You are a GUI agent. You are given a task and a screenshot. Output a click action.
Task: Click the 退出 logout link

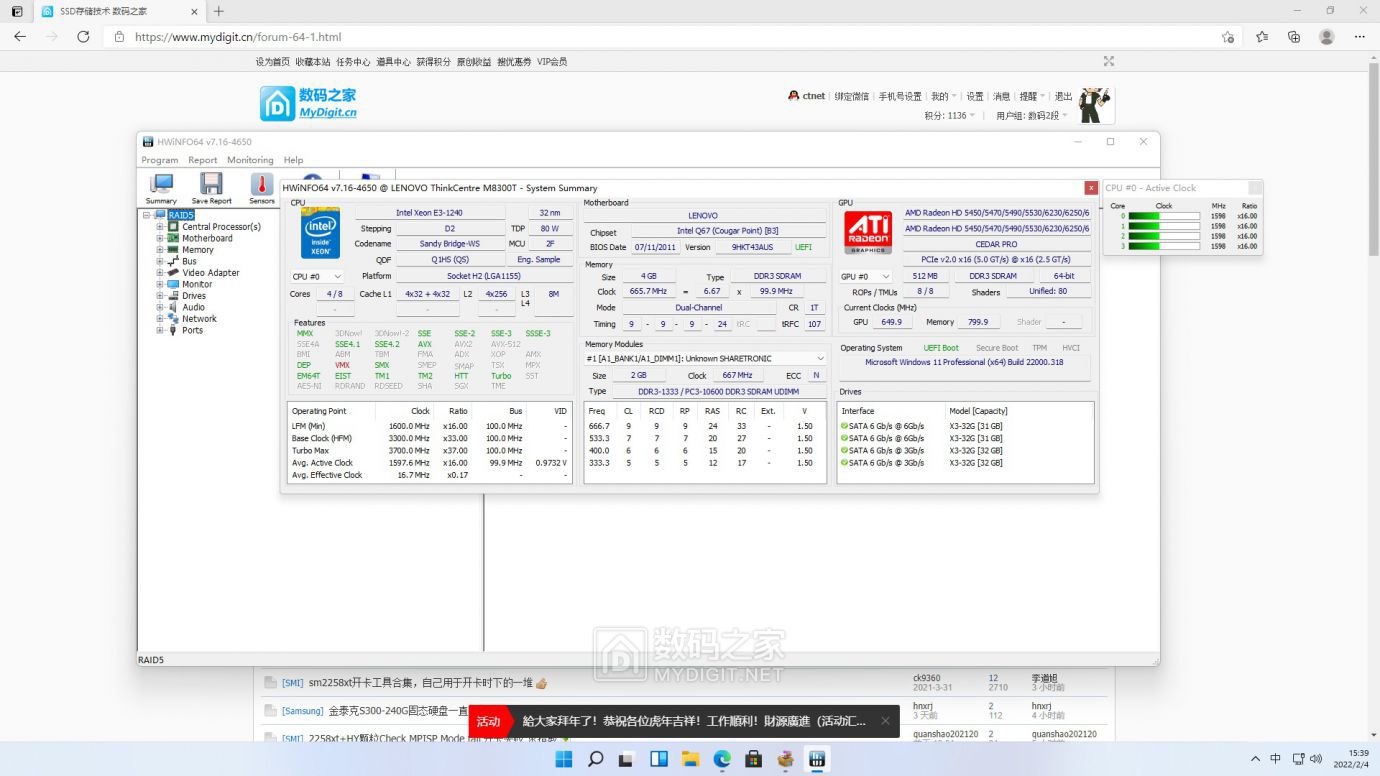click(x=1063, y=96)
